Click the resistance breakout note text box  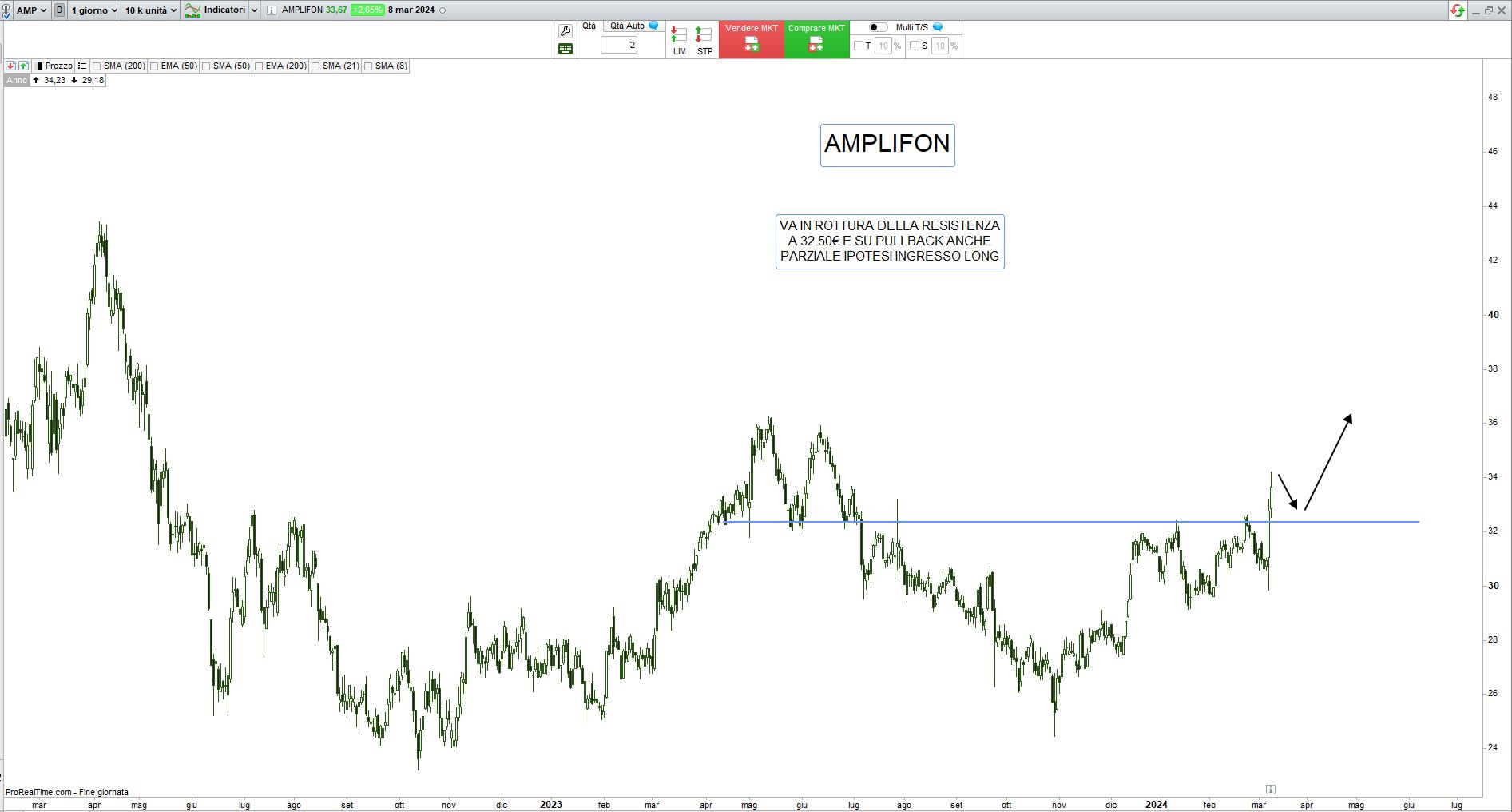coord(890,241)
